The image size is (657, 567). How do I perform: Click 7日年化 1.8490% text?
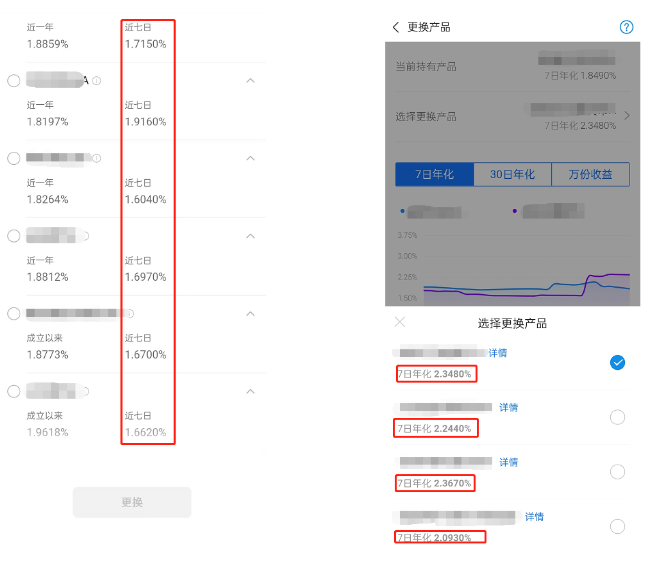[580, 76]
